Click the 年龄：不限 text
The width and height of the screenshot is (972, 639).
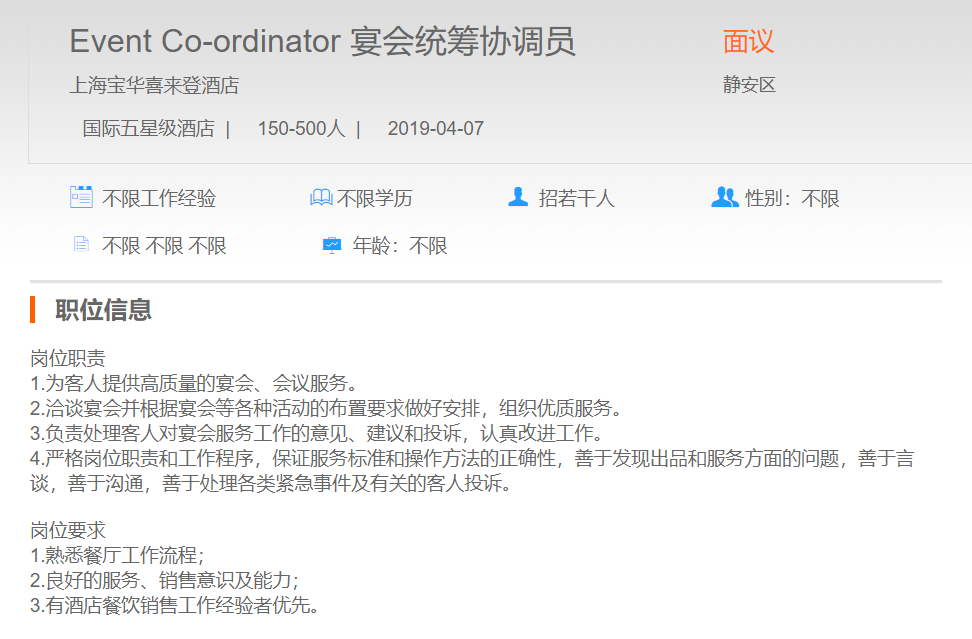pyautogui.click(x=400, y=246)
